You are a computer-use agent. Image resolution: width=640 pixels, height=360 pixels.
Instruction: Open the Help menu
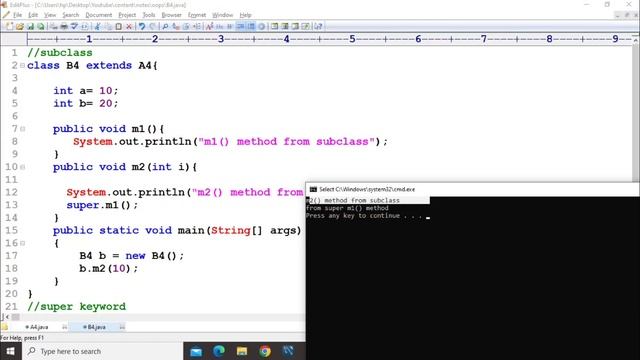(245, 15)
